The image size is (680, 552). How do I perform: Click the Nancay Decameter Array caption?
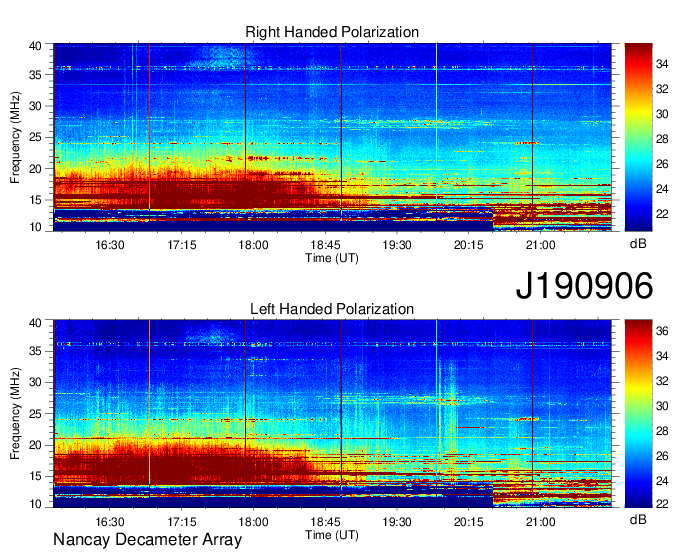point(147,539)
